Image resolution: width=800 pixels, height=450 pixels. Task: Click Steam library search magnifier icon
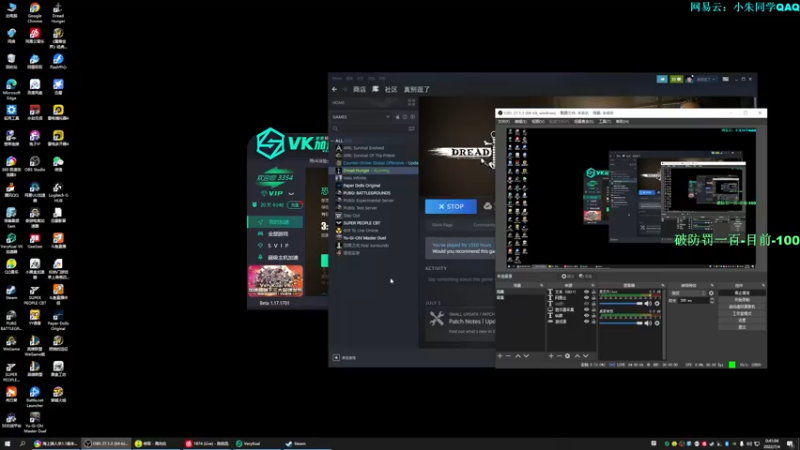[336, 129]
